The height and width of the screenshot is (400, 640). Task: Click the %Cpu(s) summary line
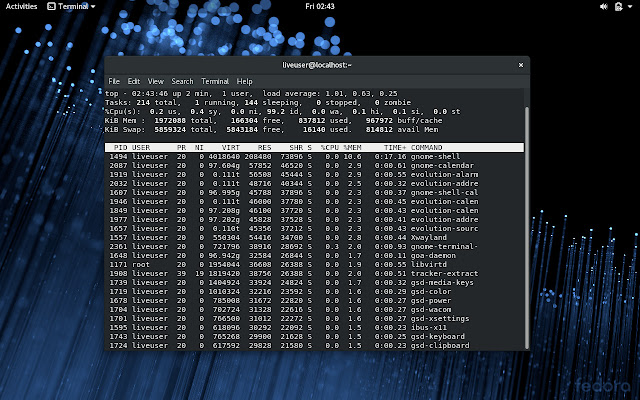(282, 111)
